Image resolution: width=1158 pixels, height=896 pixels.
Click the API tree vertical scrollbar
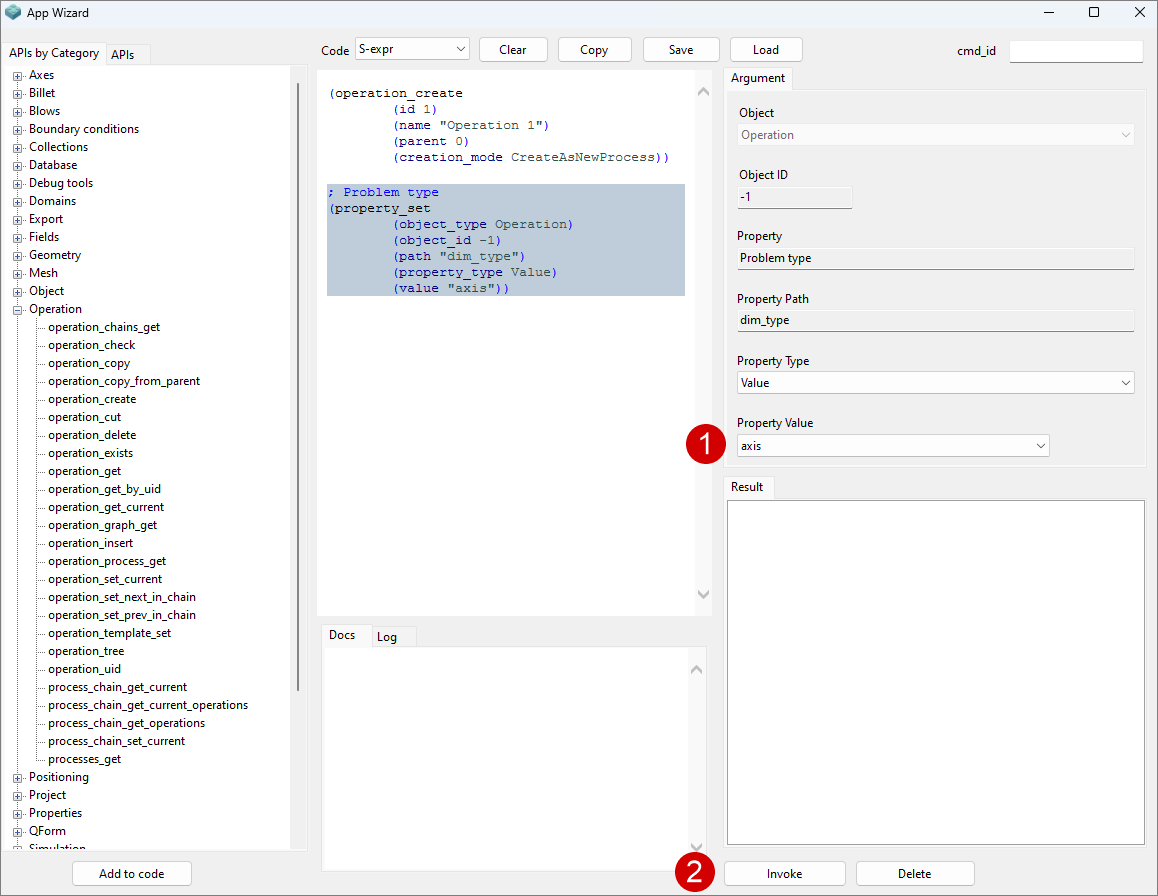[x=298, y=386]
